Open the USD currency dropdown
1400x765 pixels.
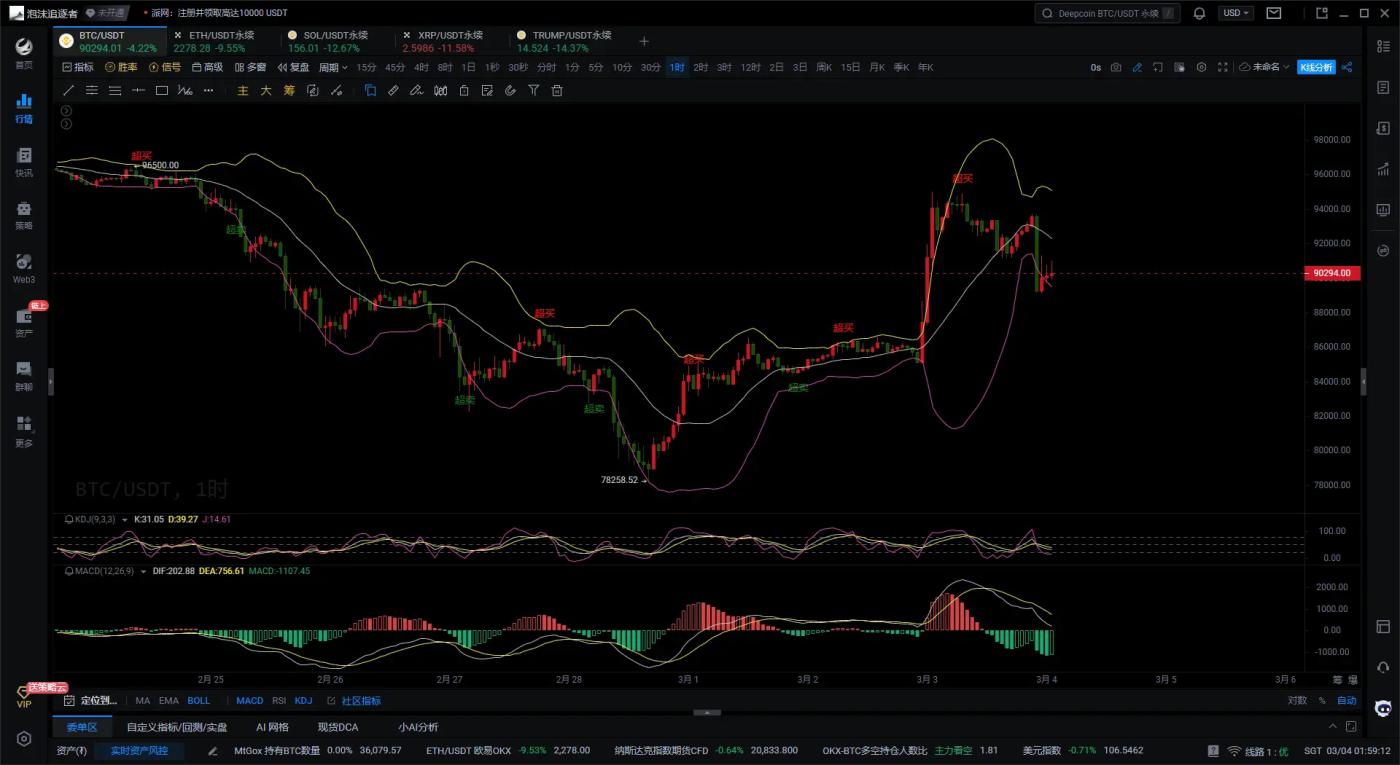coord(1236,13)
